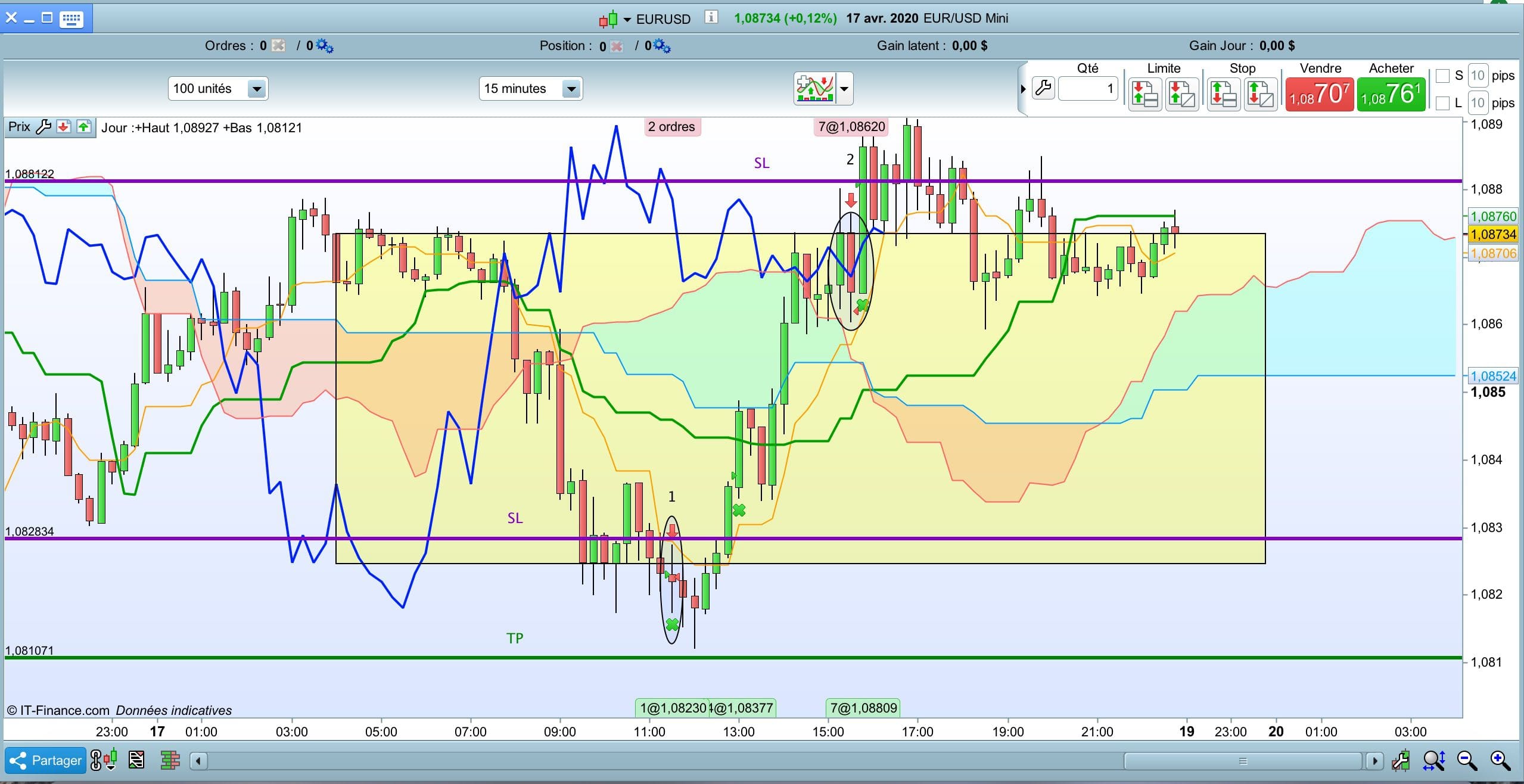
Task: Click the second Stop order icon
Action: (x=1260, y=94)
